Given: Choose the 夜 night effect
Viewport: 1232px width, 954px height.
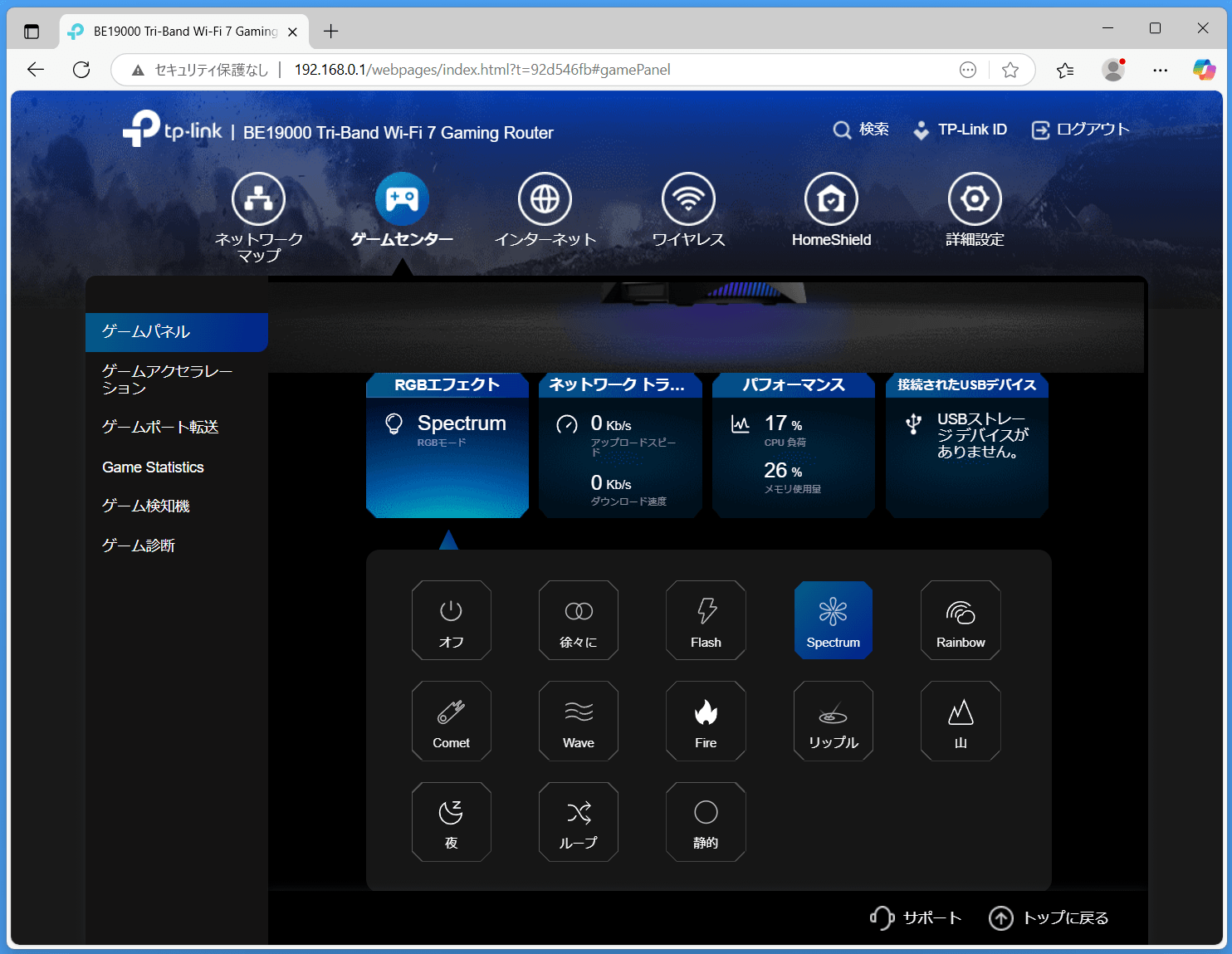Looking at the screenshot, I should point(451,822).
